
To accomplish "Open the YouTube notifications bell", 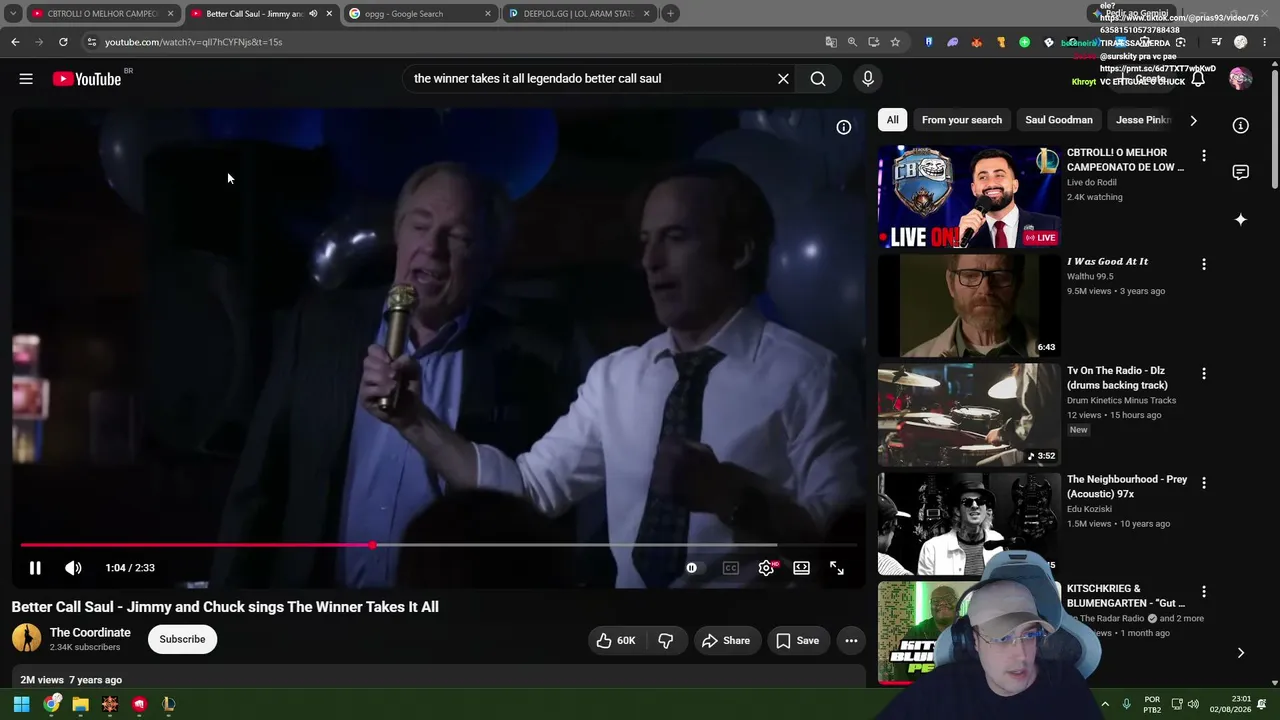I will pyautogui.click(x=1197, y=79).
